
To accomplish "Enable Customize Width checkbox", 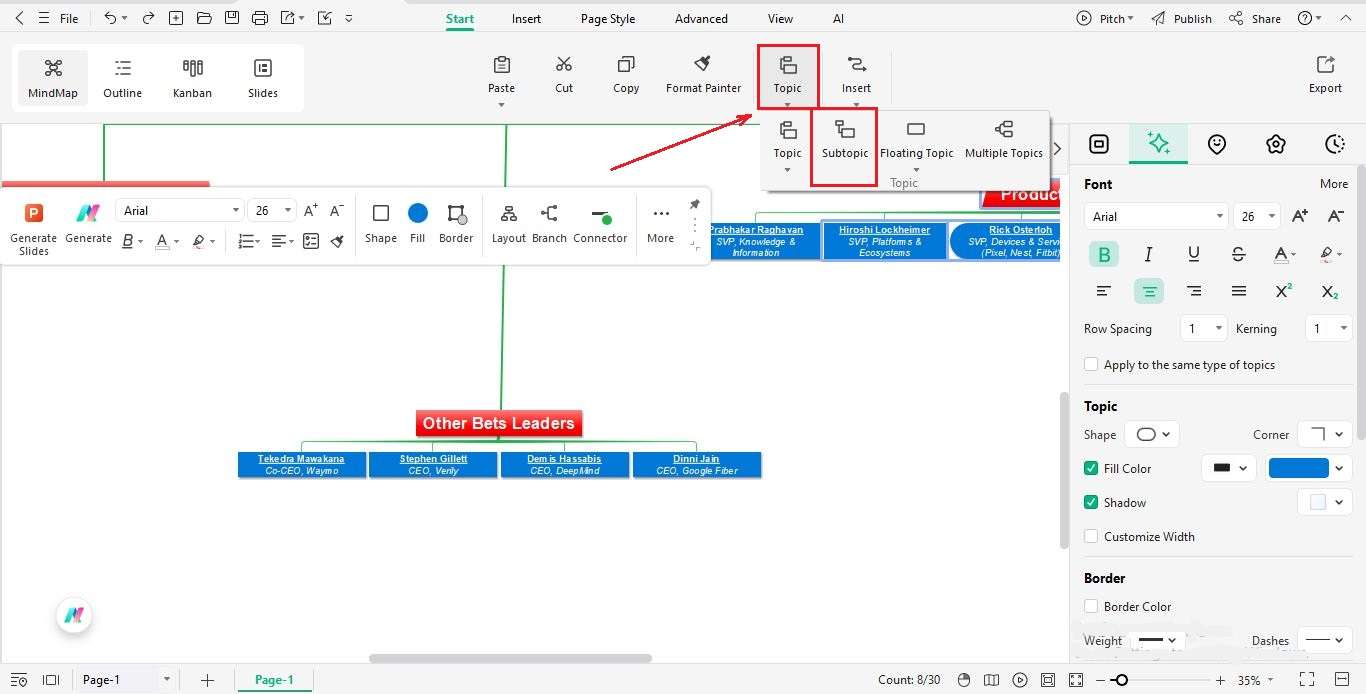I will pyautogui.click(x=1091, y=536).
